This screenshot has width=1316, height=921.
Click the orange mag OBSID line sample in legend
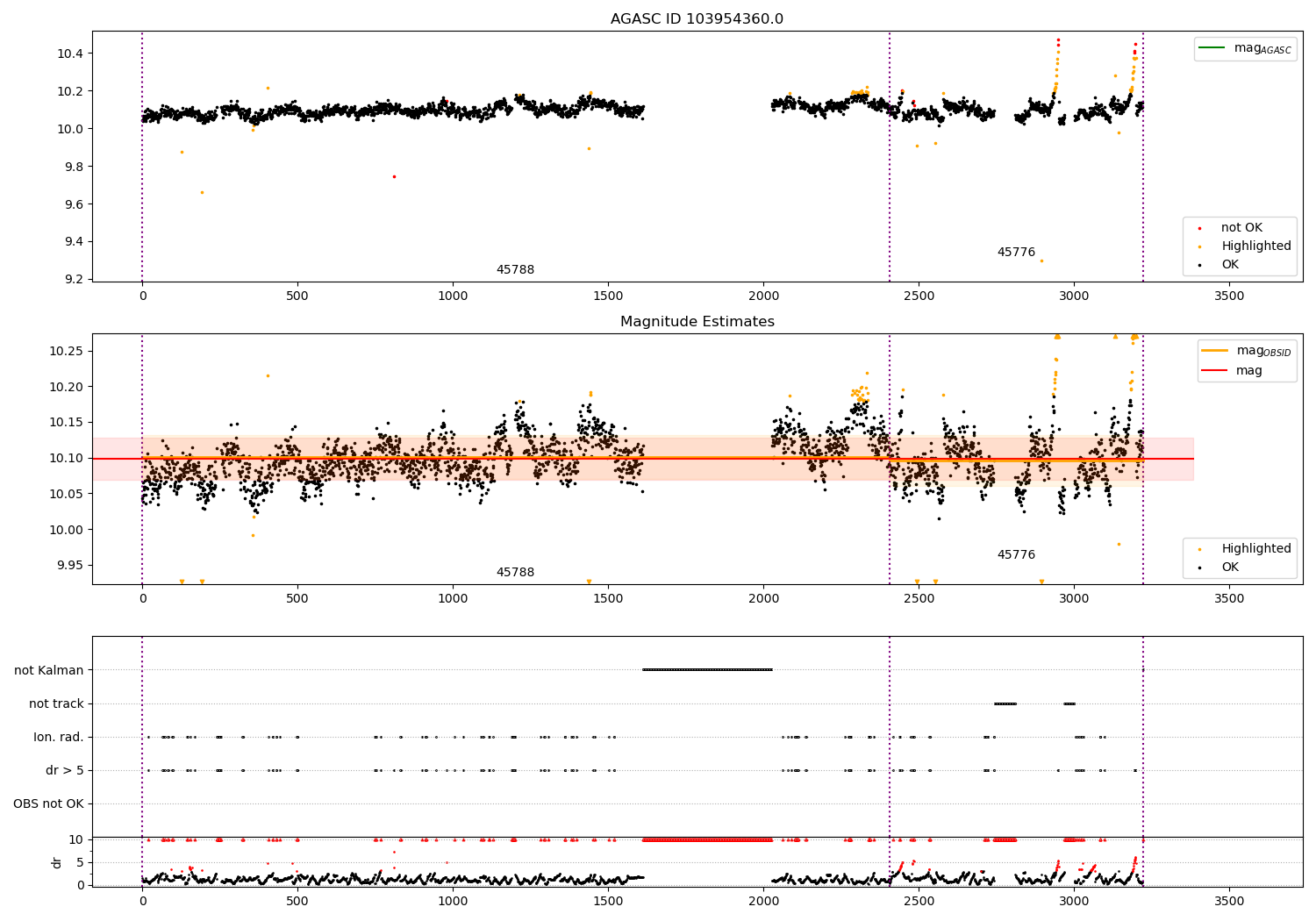[x=1215, y=351]
